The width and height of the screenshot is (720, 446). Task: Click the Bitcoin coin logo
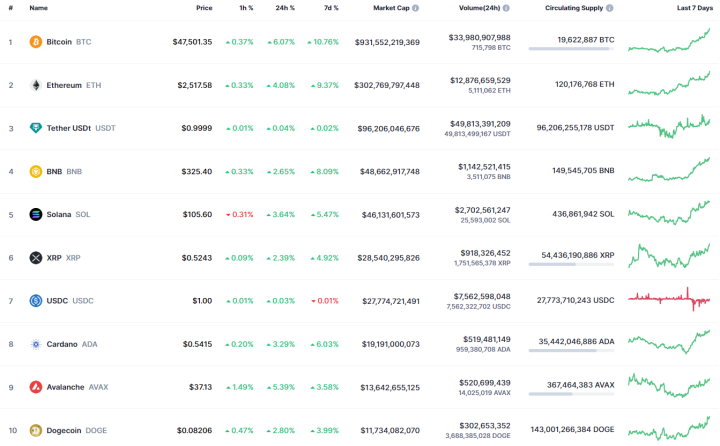click(x=36, y=42)
